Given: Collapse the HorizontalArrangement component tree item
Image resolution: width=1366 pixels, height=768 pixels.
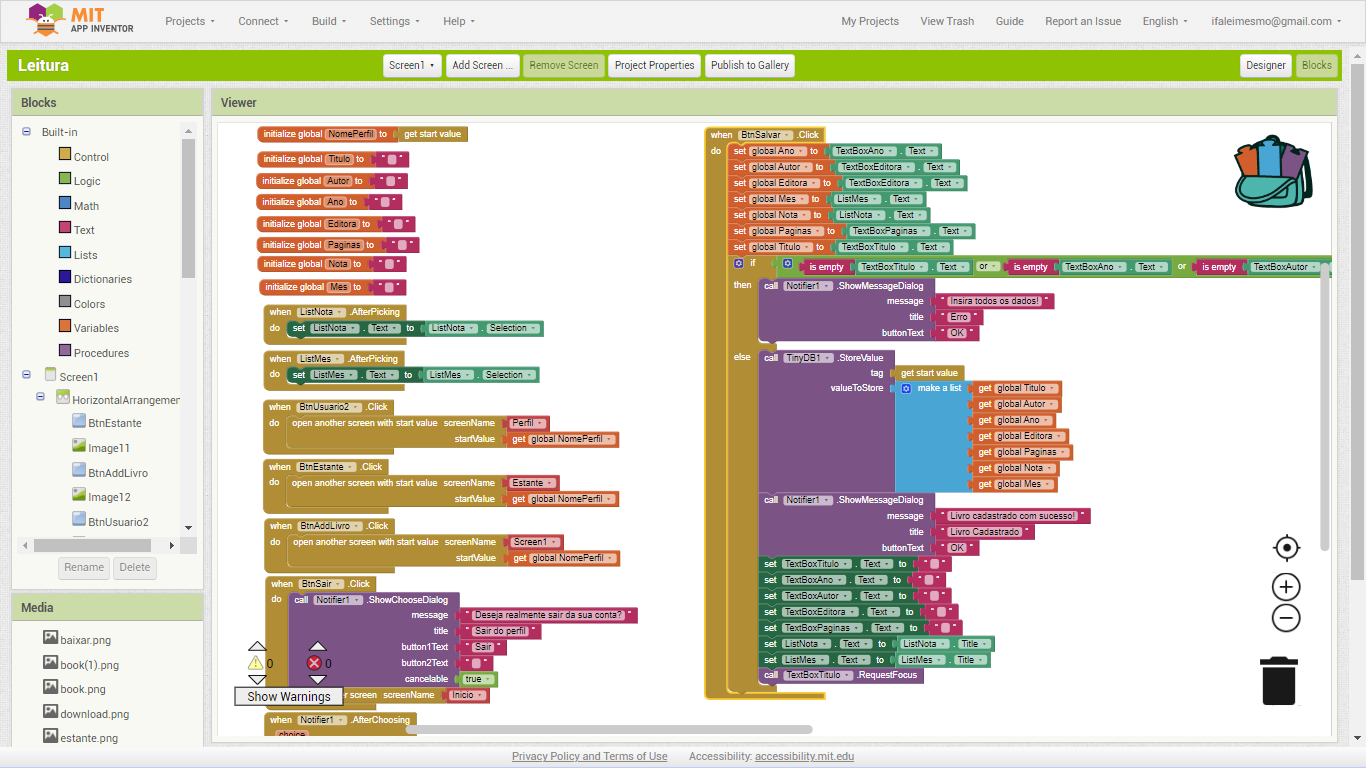Looking at the screenshot, I should click(x=40, y=397).
